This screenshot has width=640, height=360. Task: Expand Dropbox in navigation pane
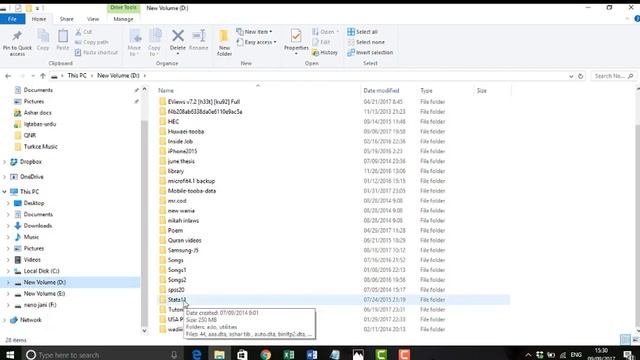4,162
